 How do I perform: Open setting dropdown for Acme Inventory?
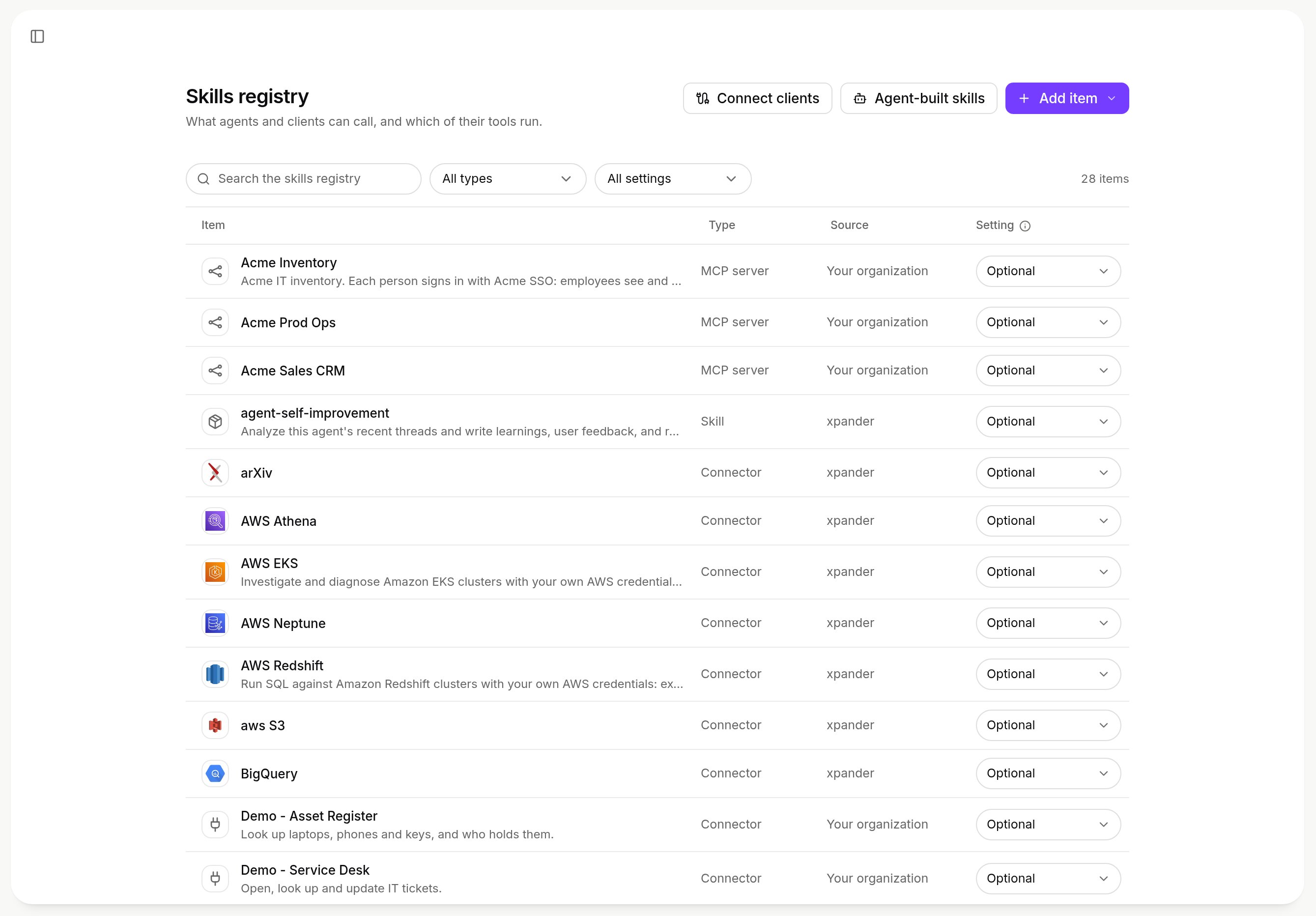1048,271
